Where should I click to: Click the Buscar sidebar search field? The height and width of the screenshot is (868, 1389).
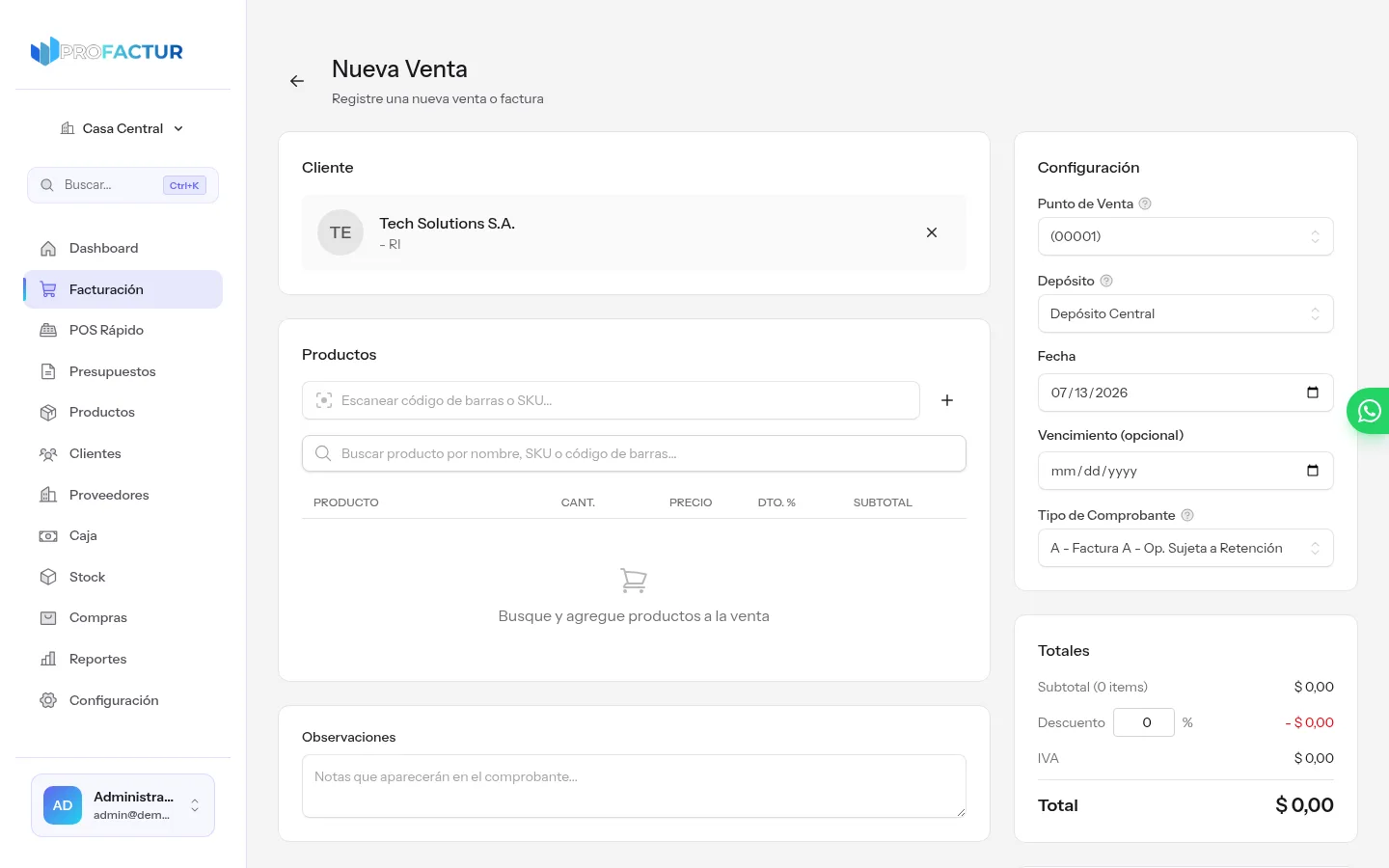123,185
